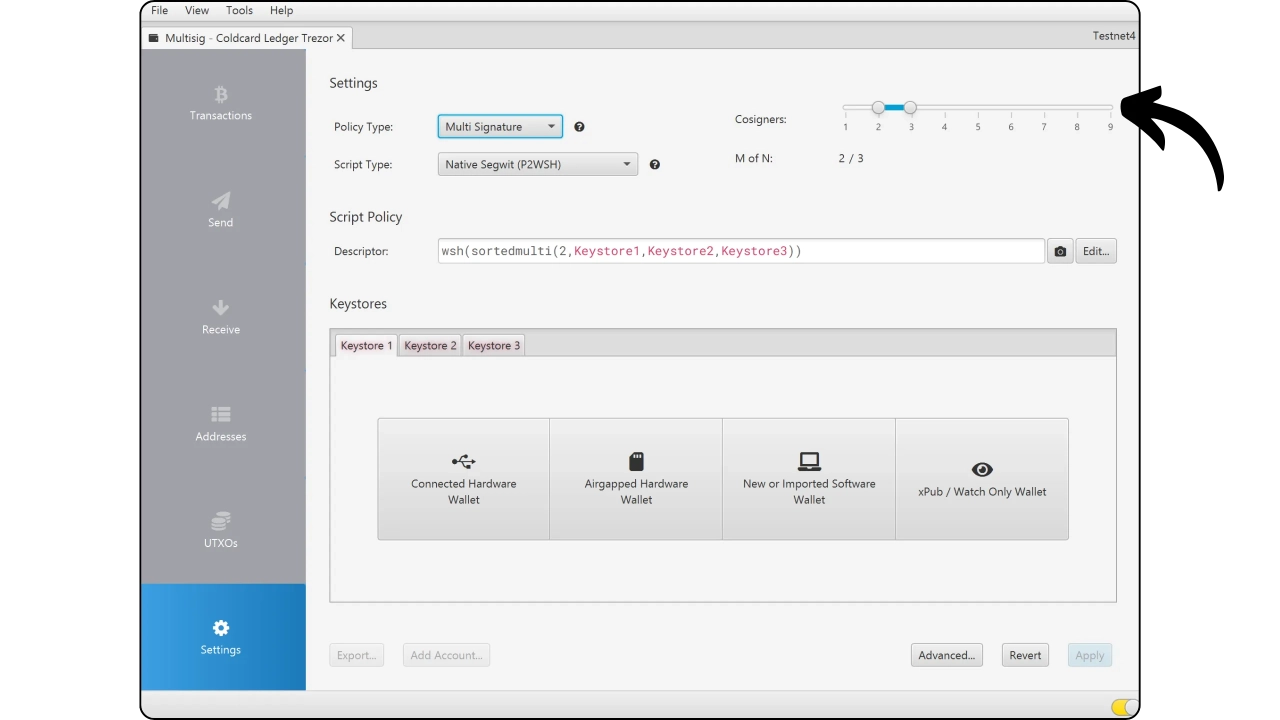The height and width of the screenshot is (720, 1280).
Task: Open the Help menu
Action: point(281,10)
